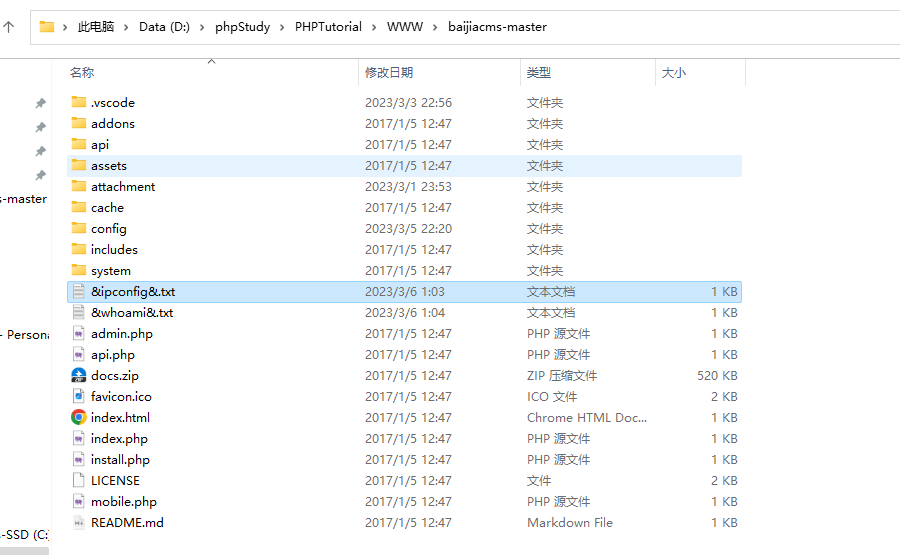
Task: Expand the chevron after PHPTutorial
Action: tap(374, 27)
